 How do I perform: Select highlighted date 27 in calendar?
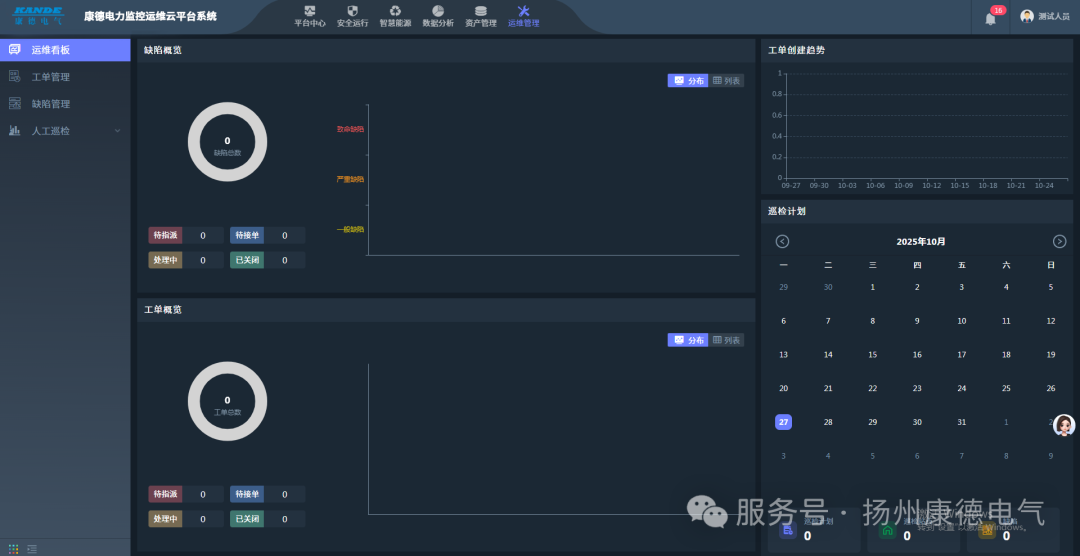(x=783, y=422)
